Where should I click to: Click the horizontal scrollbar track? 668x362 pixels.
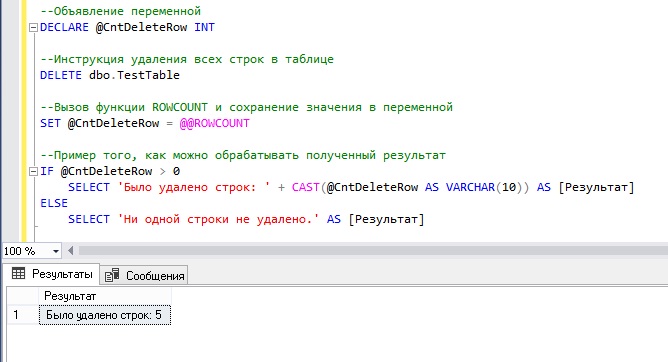[373, 251]
